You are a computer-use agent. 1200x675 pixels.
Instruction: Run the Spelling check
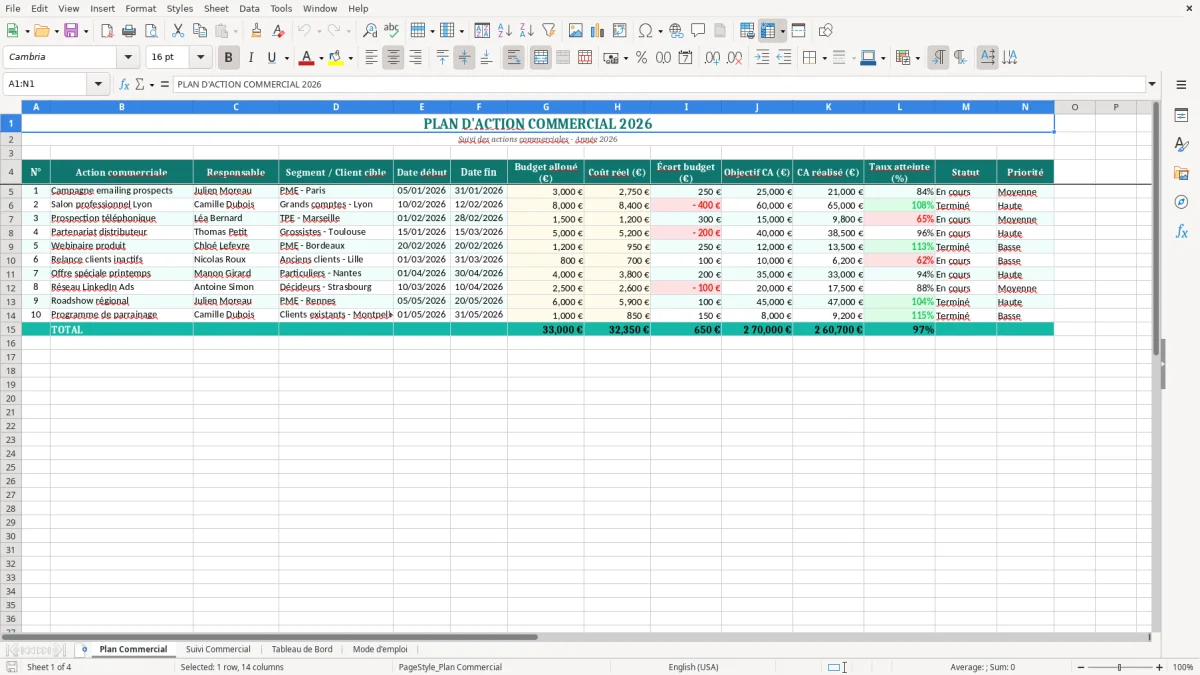[x=392, y=31]
